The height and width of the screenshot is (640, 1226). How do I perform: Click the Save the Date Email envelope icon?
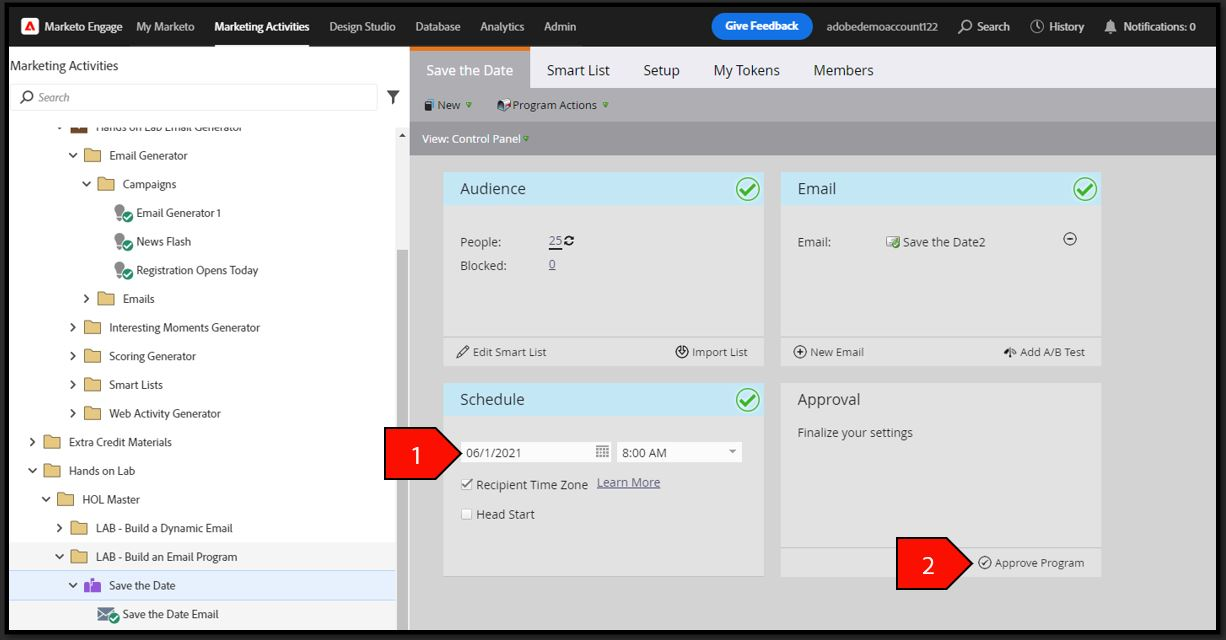pyautogui.click(x=108, y=615)
